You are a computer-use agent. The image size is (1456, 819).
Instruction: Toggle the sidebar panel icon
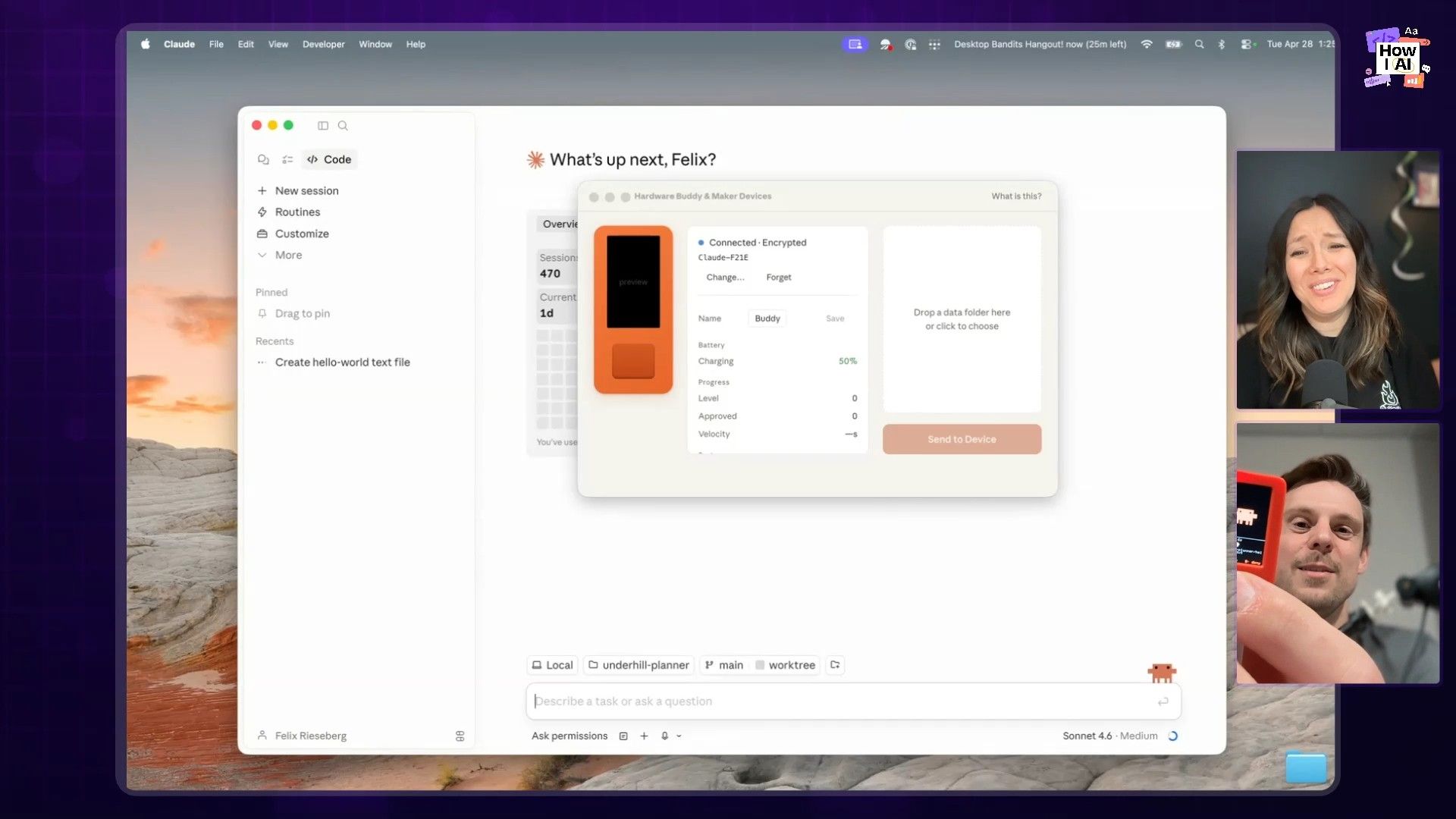(x=323, y=126)
